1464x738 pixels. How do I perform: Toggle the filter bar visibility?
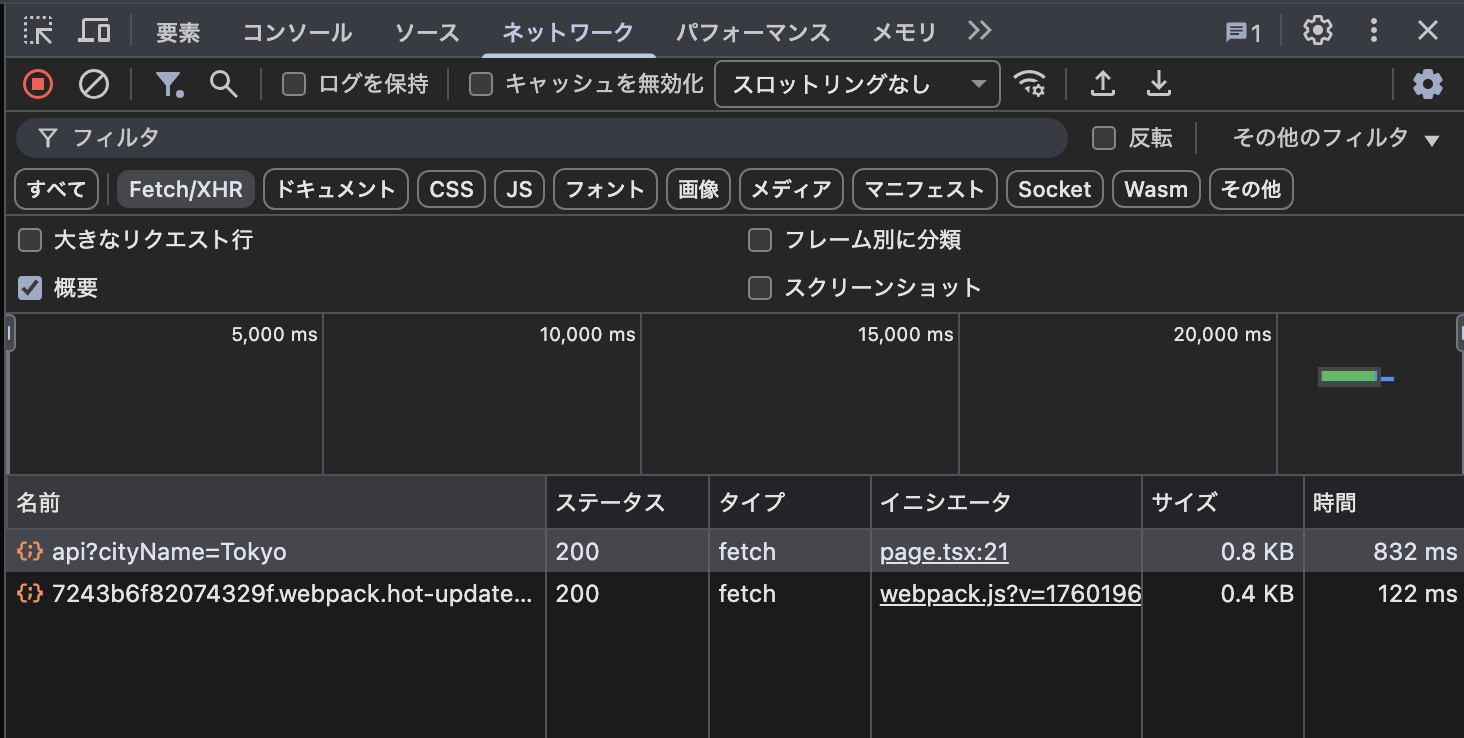170,84
